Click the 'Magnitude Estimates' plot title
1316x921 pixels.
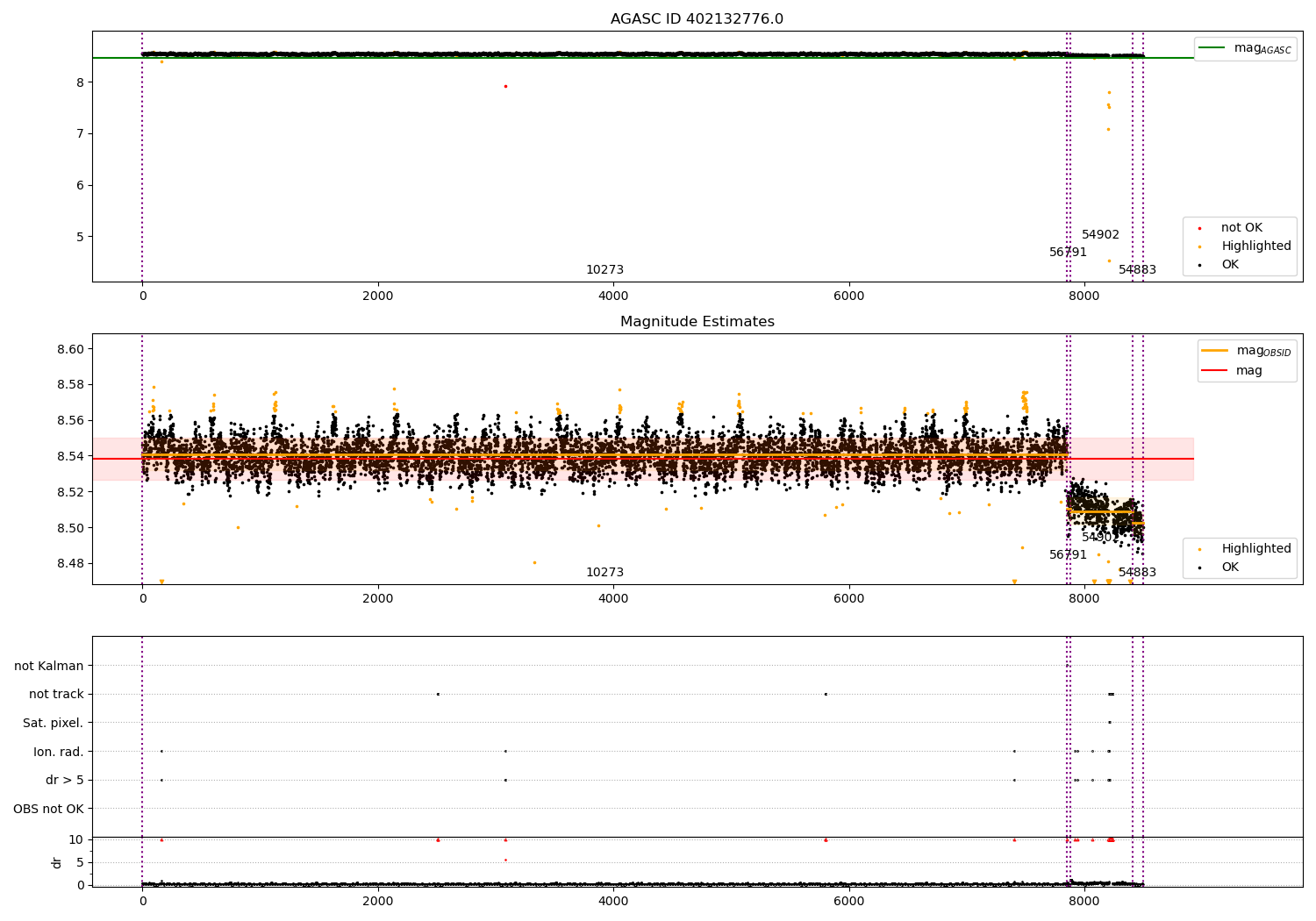(697, 322)
